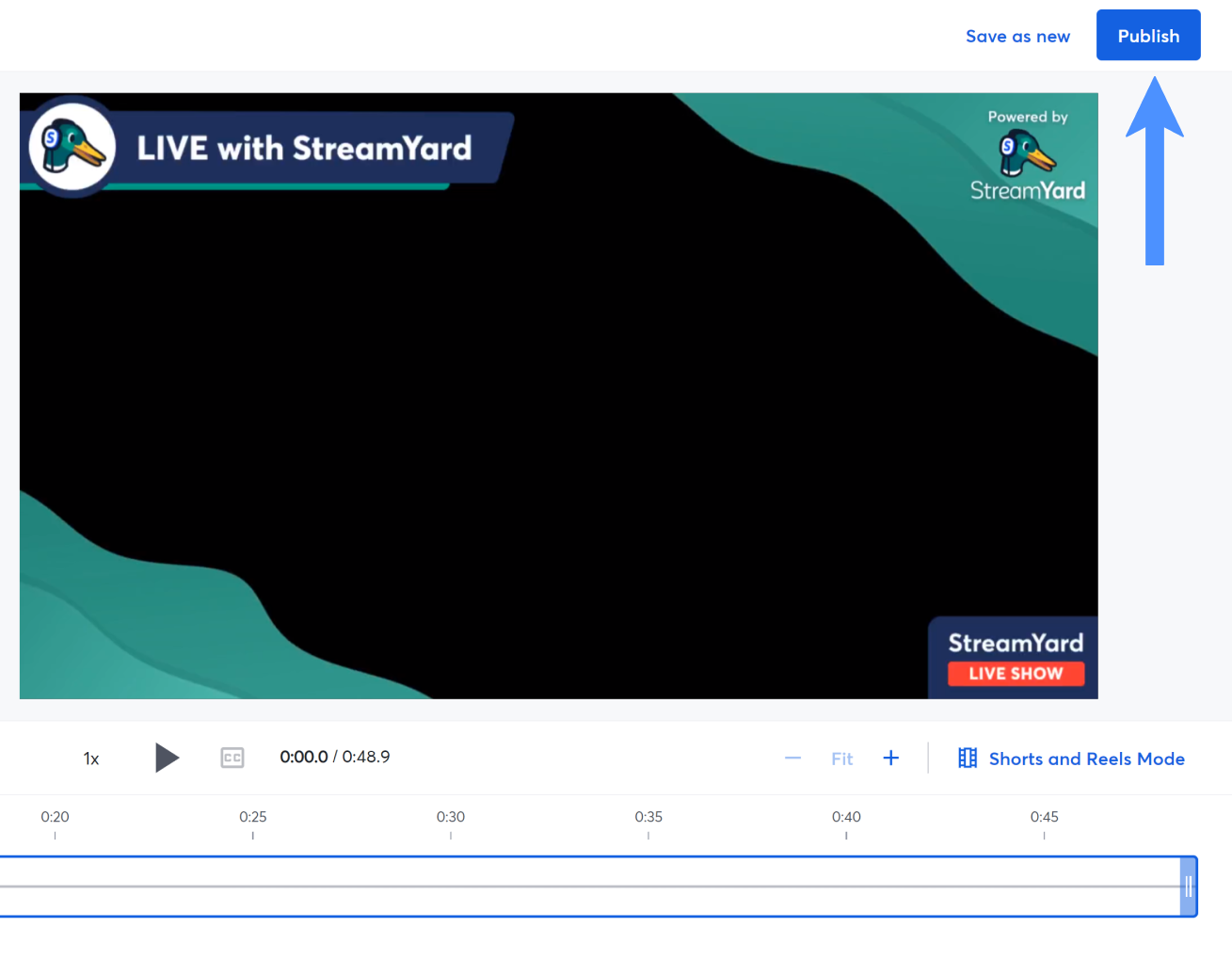Click the 0:20 marker on timeline ruler
Screen dimensions: 1232x959
click(x=56, y=817)
